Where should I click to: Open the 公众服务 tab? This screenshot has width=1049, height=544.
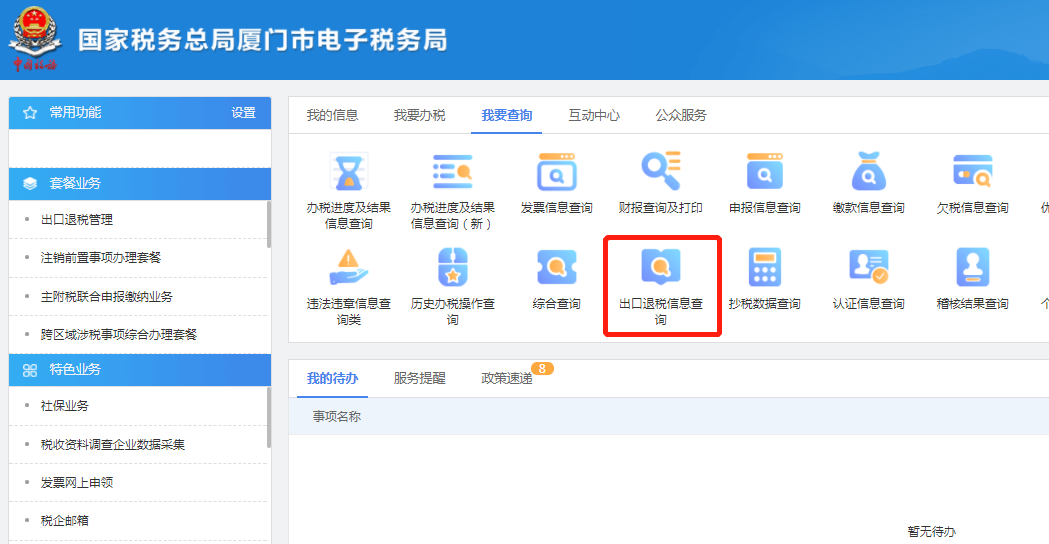pos(681,115)
